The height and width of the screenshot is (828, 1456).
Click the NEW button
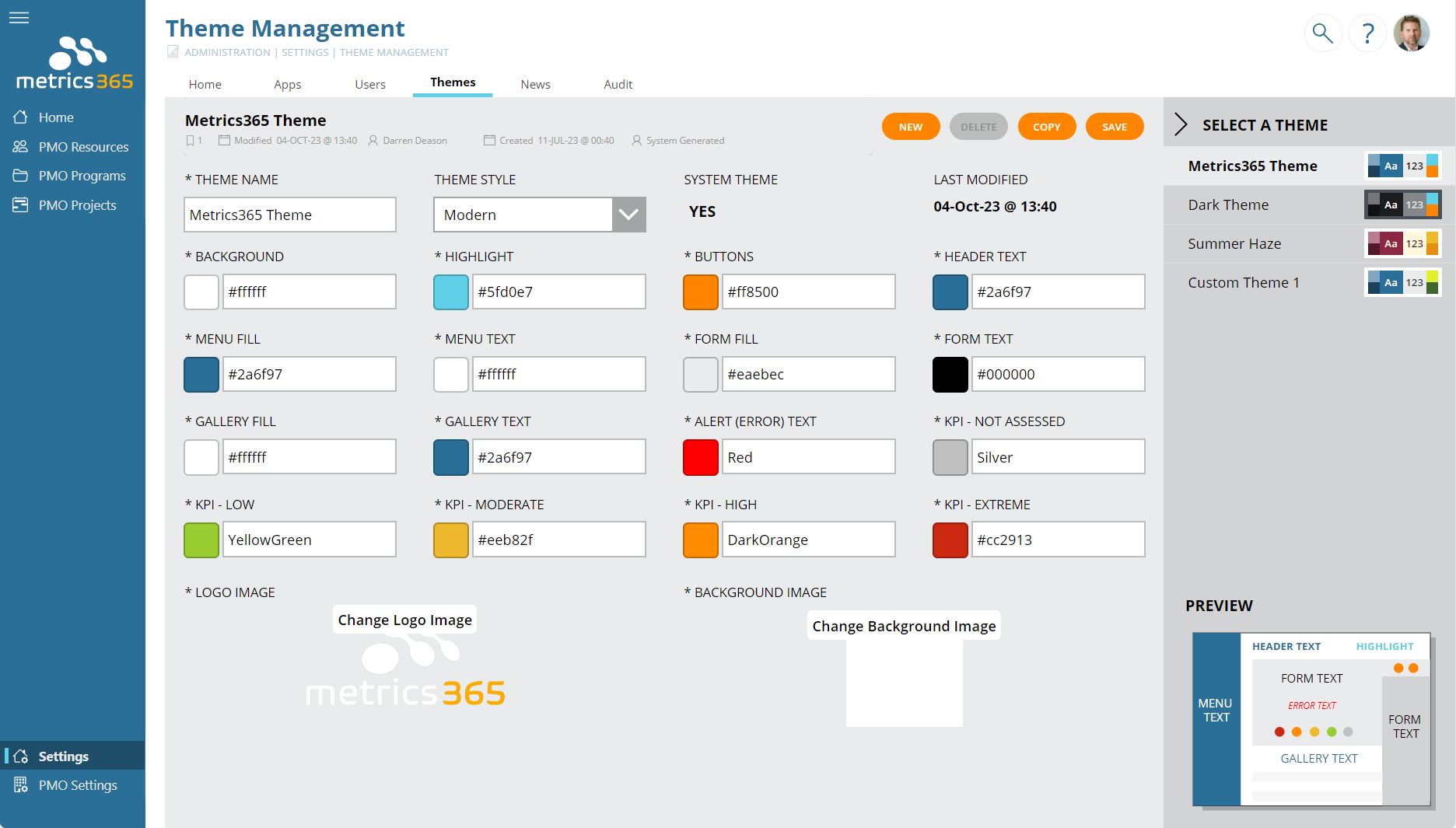click(911, 127)
